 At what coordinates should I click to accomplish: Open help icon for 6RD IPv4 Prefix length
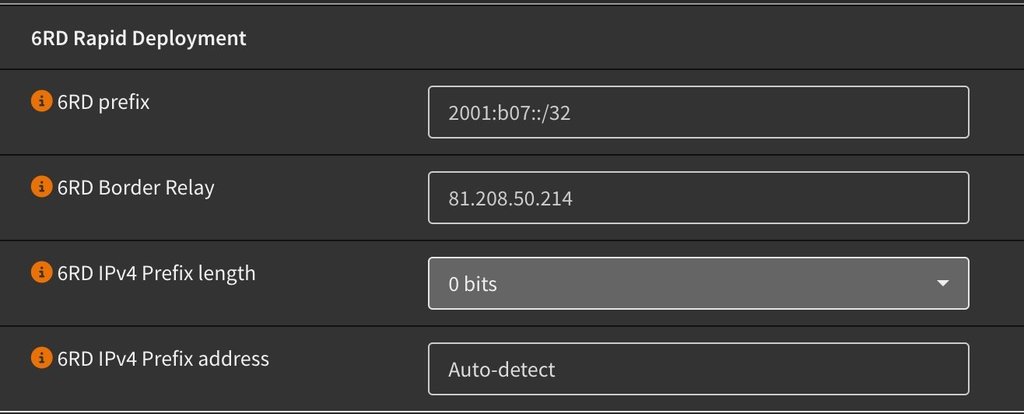pos(41,272)
